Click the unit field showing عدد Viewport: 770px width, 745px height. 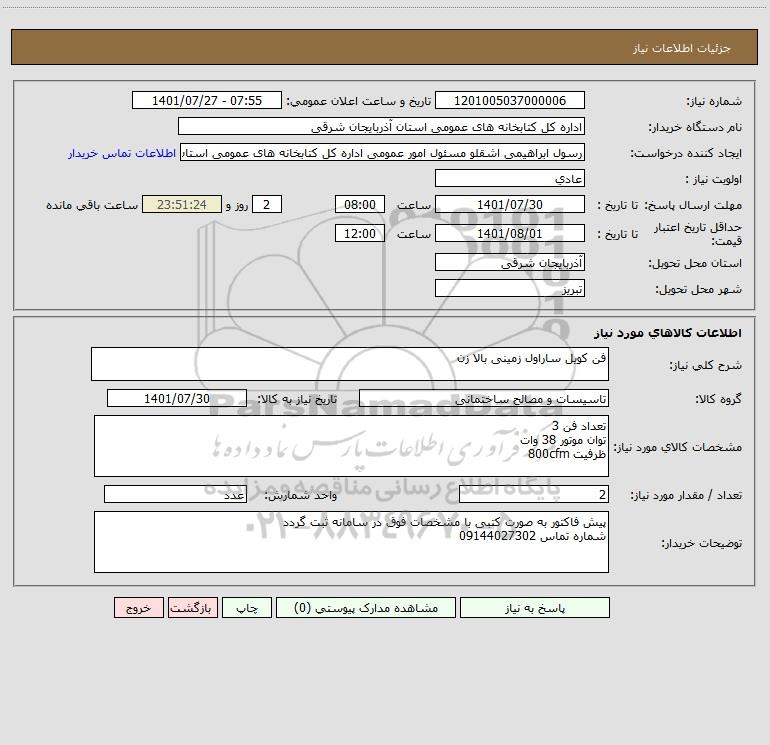pos(175,495)
